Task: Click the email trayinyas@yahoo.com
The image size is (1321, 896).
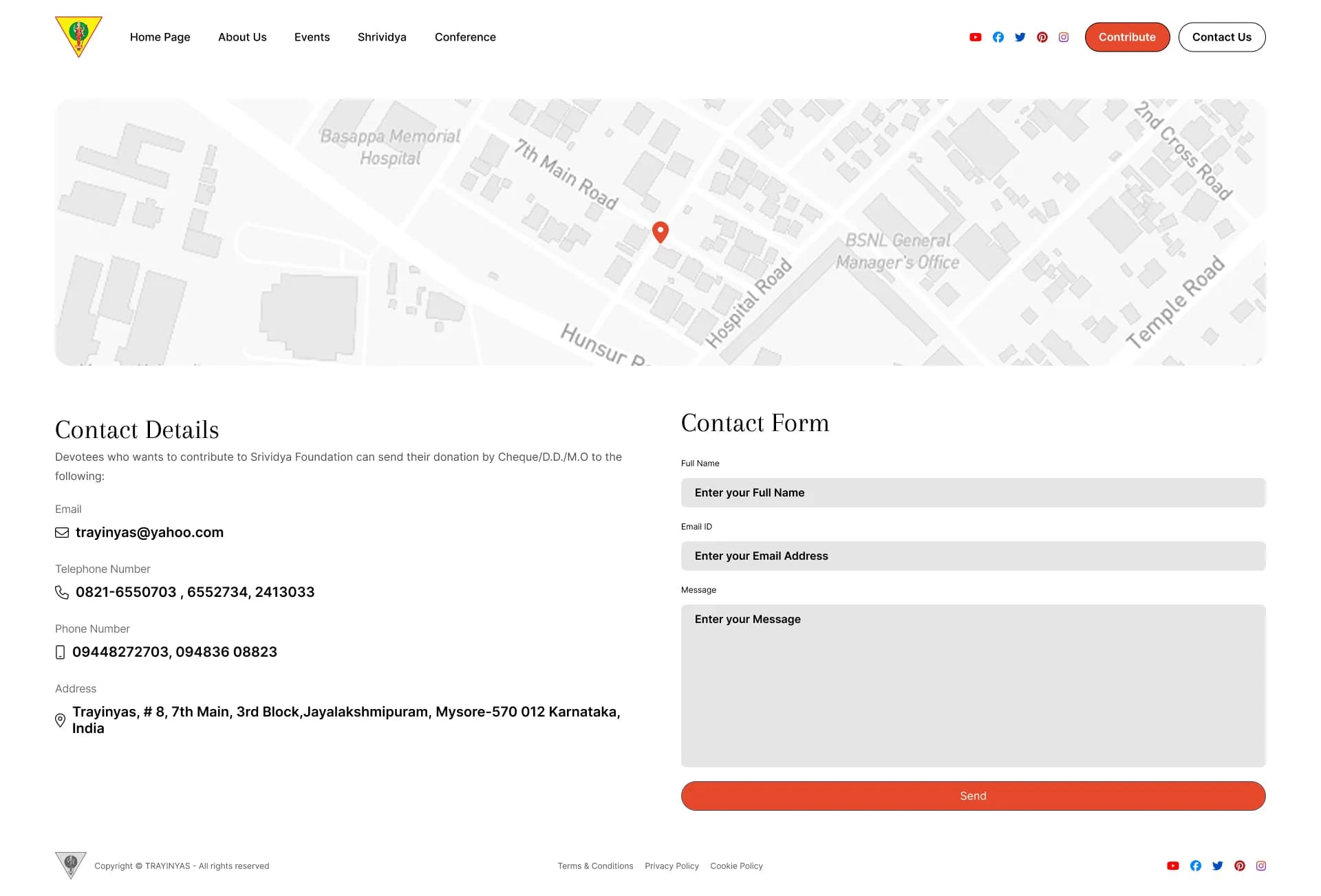Action: [x=149, y=532]
